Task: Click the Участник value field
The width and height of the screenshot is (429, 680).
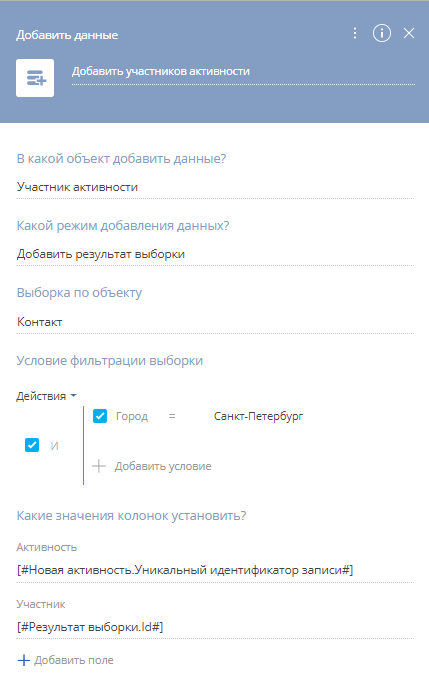Action: [215, 627]
